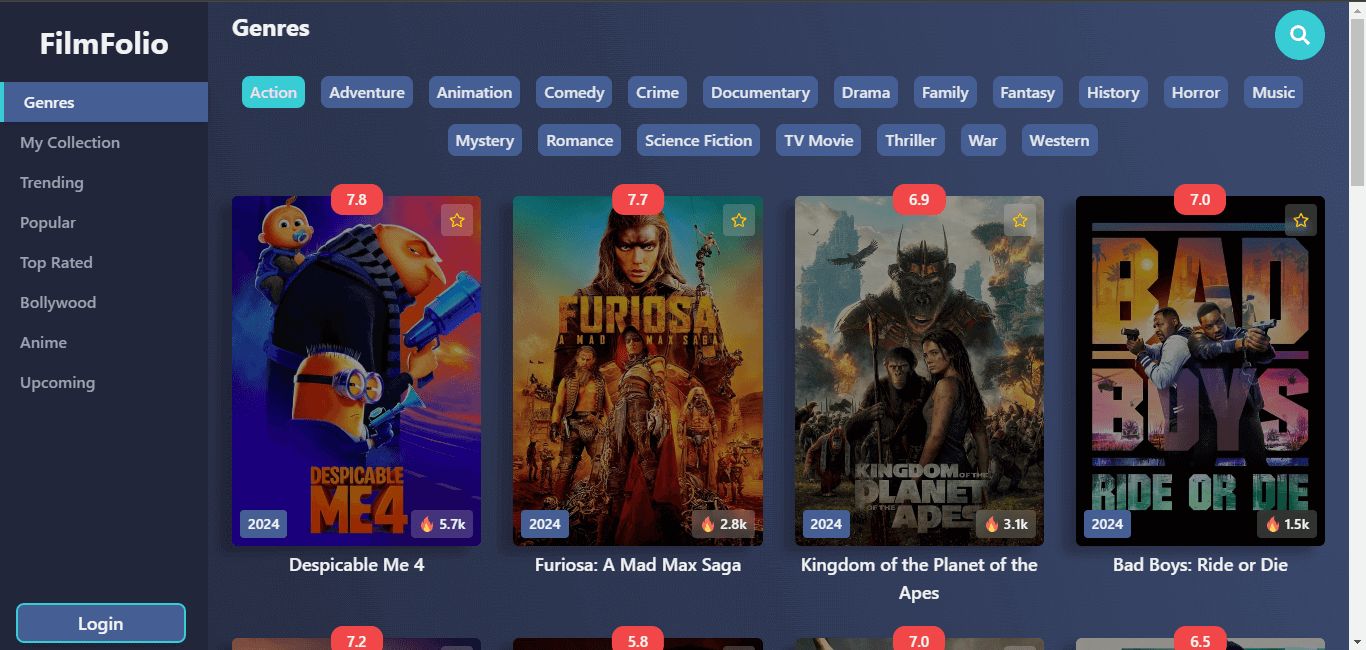Click the 1.5k popularity flame badge
Viewport: 1366px width, 650px height.
pos(1287,524)
